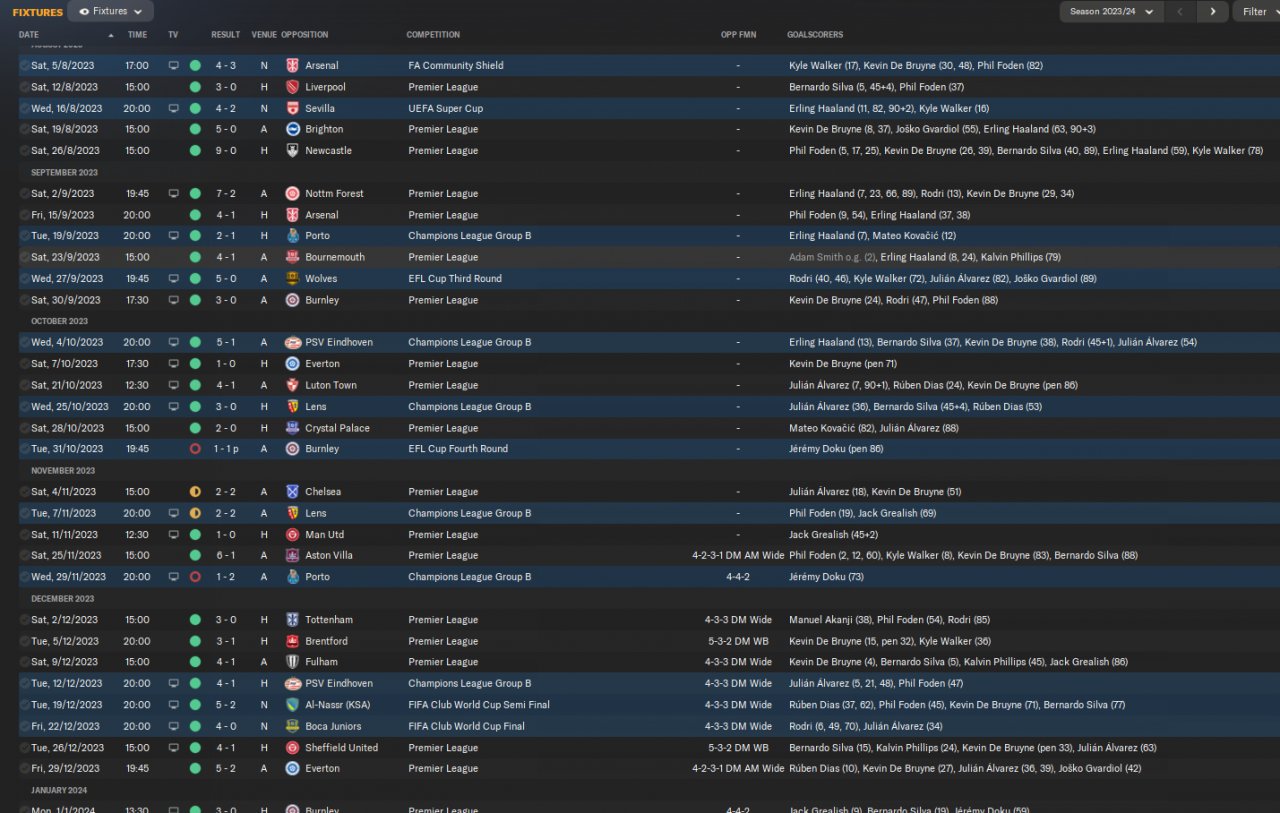The image size is (1280, 813).
Task: Sort by the Opposition column header
Action: click(x=305, y=35)
